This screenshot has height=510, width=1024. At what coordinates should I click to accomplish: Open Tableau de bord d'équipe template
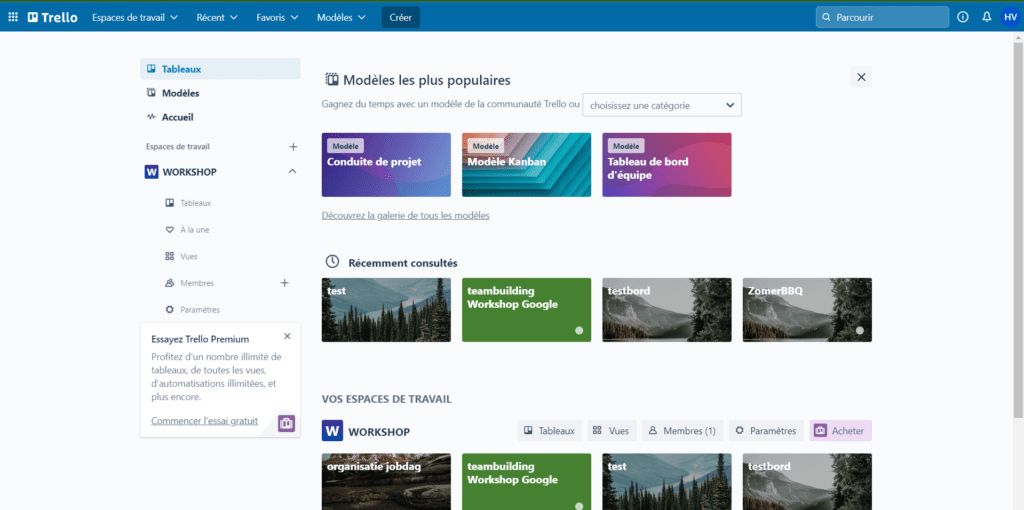667,165
